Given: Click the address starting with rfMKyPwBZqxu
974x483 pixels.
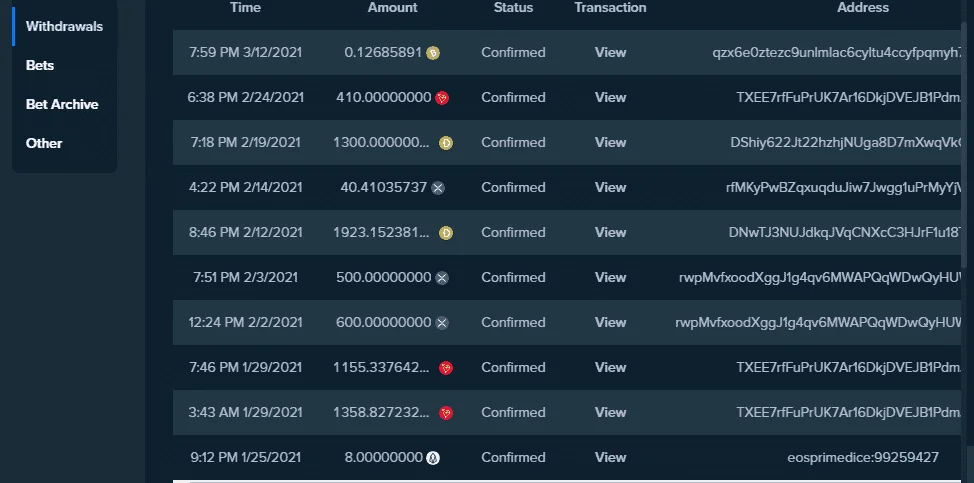Looking at the screenshot, I should coord(844,187).
